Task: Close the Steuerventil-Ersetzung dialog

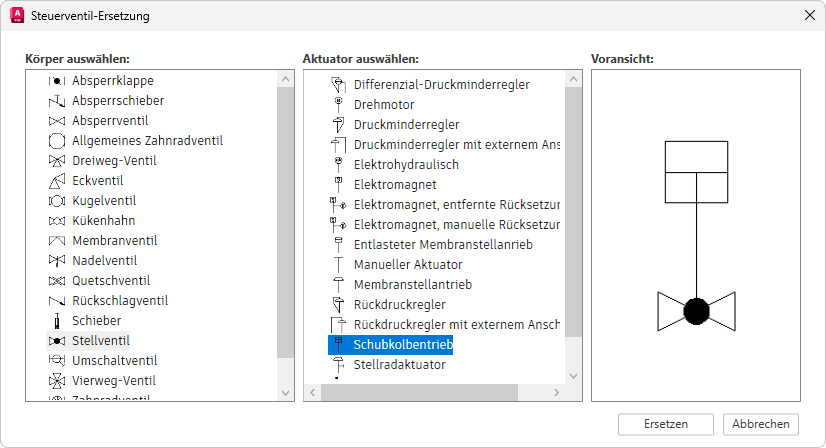Action: [x=808, y=15]
